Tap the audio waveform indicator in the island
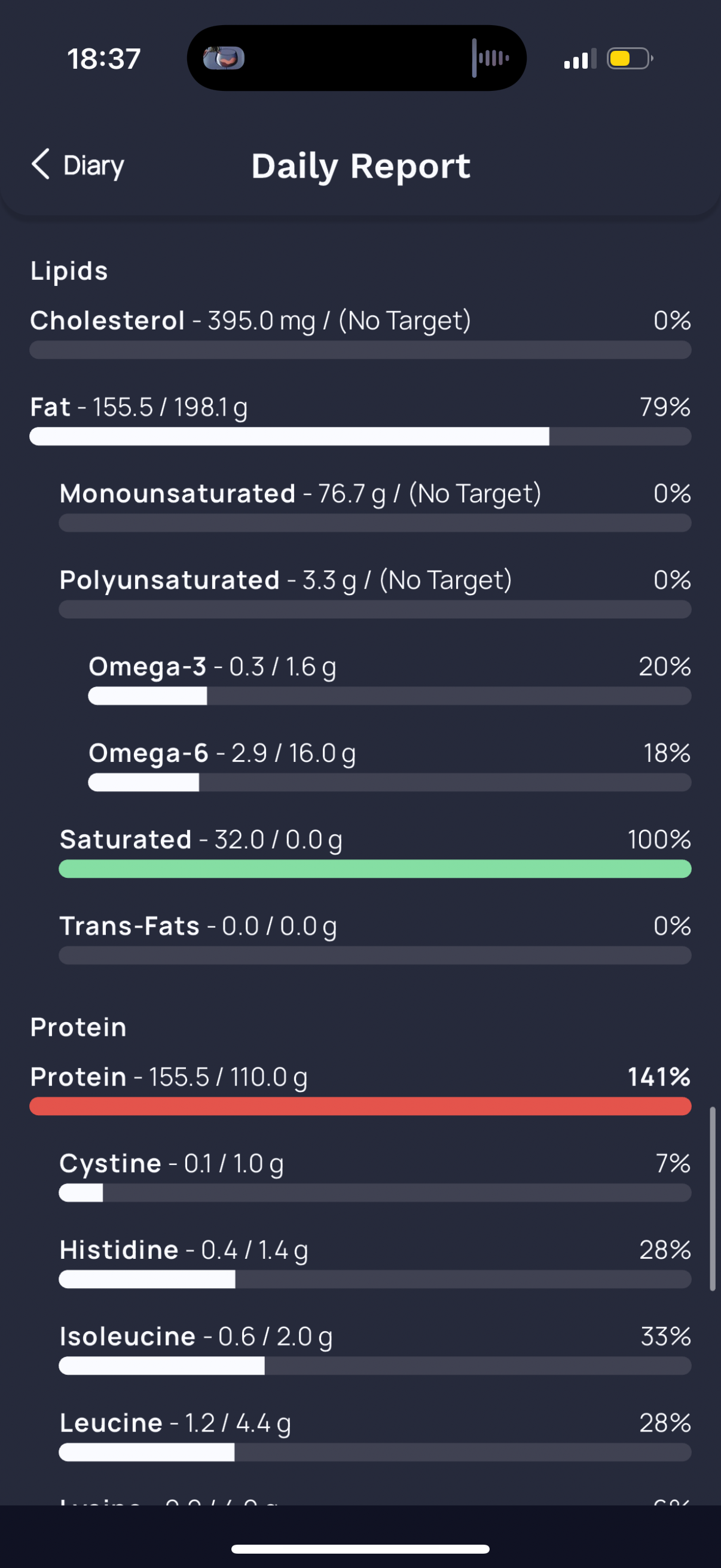The width and height of the screenshot is (721, 1568). coord(490,58)
